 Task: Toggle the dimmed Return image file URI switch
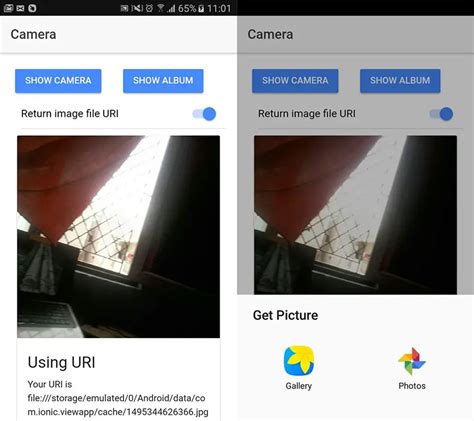point(441,114)
